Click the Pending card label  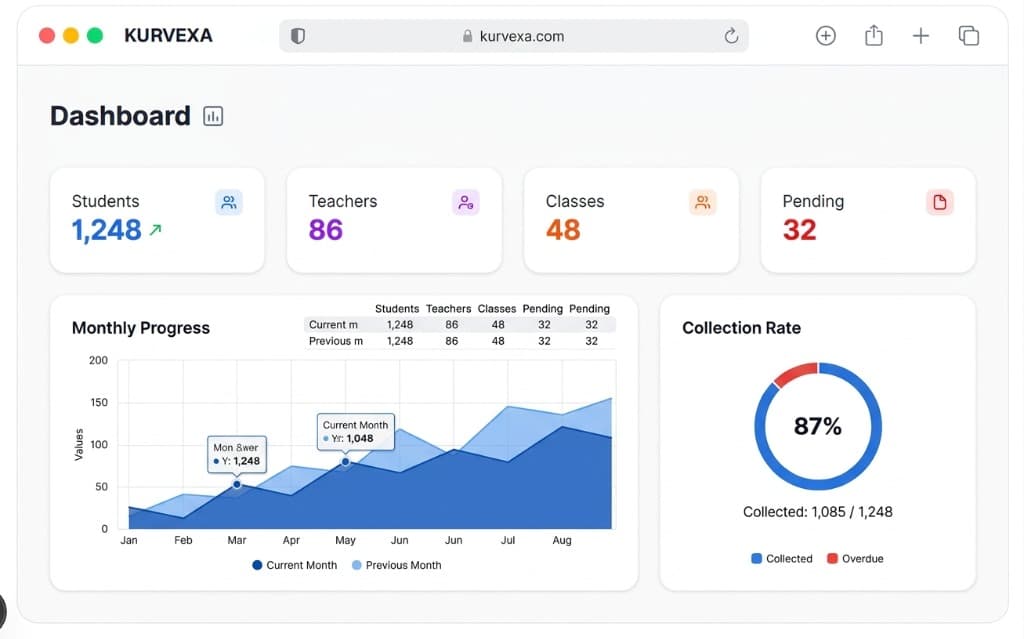point(813,201)
